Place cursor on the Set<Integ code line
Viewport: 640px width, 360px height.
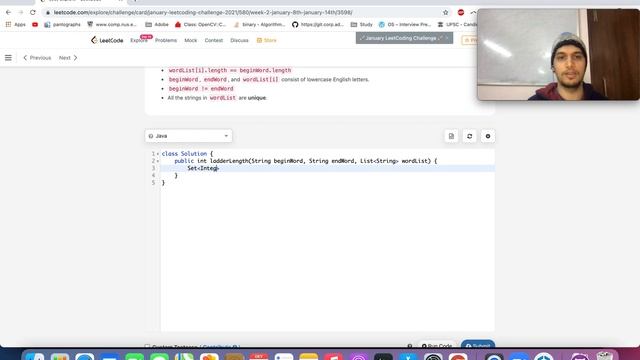tap(327, 168)
